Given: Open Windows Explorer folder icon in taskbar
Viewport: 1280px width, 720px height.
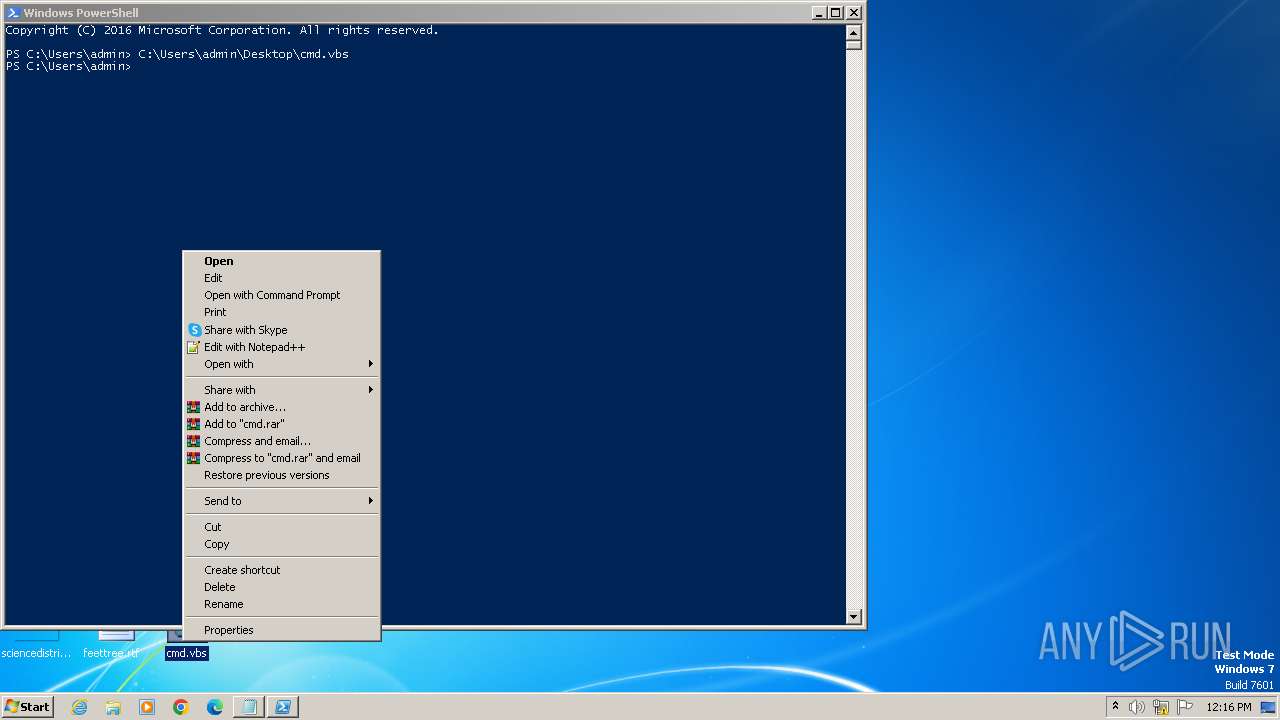Looking at the screenshot, I should tap(113, 707).
